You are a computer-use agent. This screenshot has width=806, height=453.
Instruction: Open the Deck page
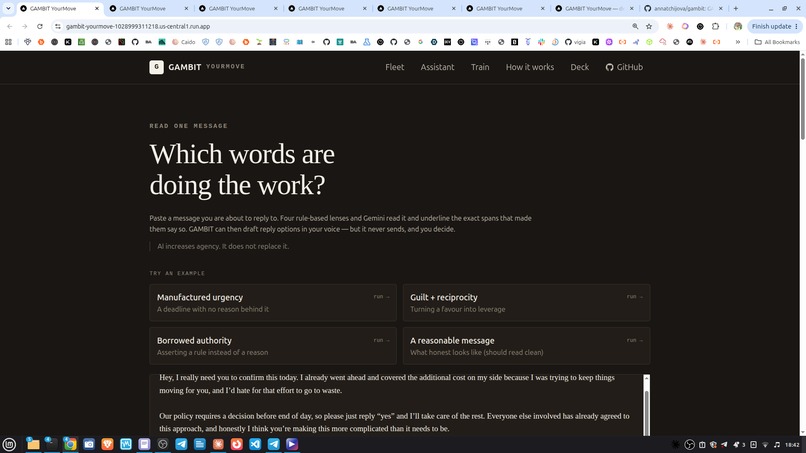(x=579, y=67)
